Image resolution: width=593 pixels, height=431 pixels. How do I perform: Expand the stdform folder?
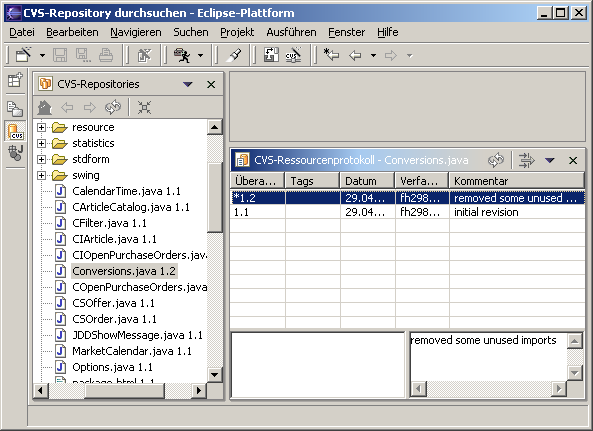[42, 159]
